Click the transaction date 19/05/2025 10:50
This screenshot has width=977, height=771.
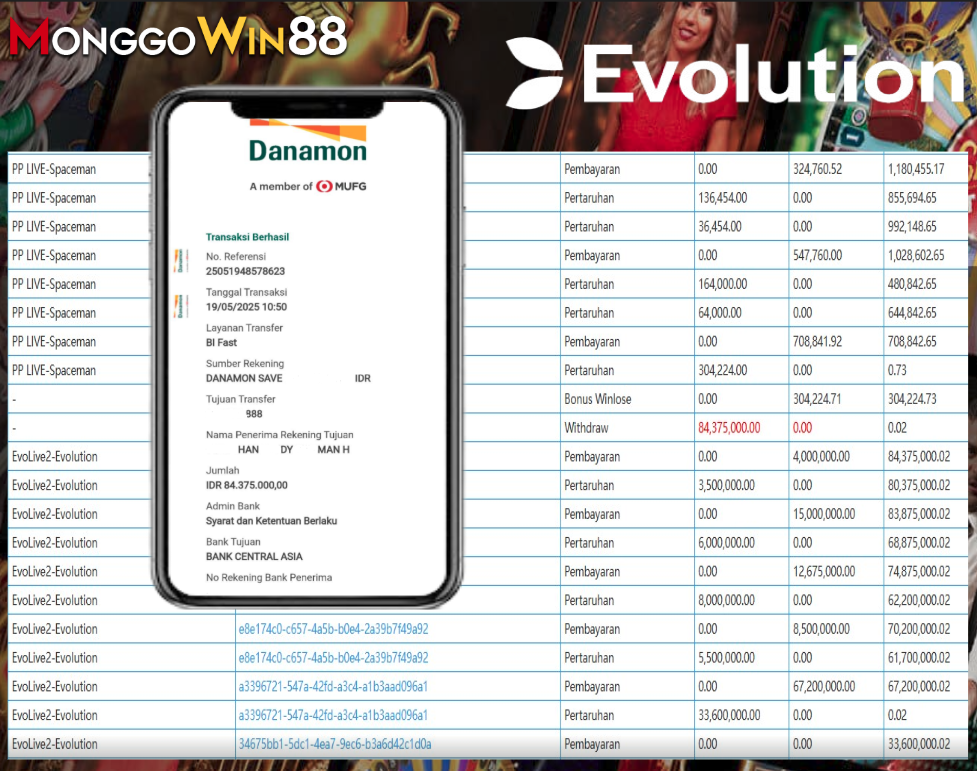pyautogui.click(x=246, y=307)
